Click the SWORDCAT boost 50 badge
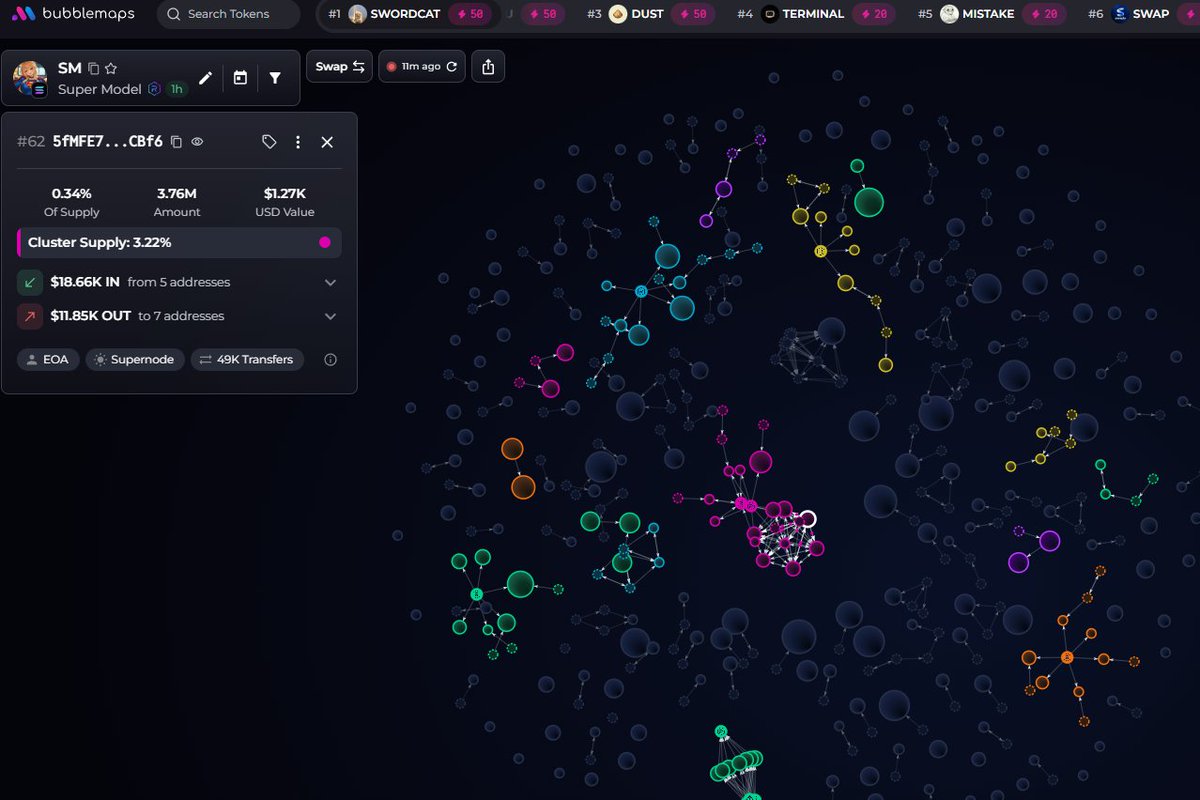This screenshot has height=800, width=1200. click(x=470, y=14)
